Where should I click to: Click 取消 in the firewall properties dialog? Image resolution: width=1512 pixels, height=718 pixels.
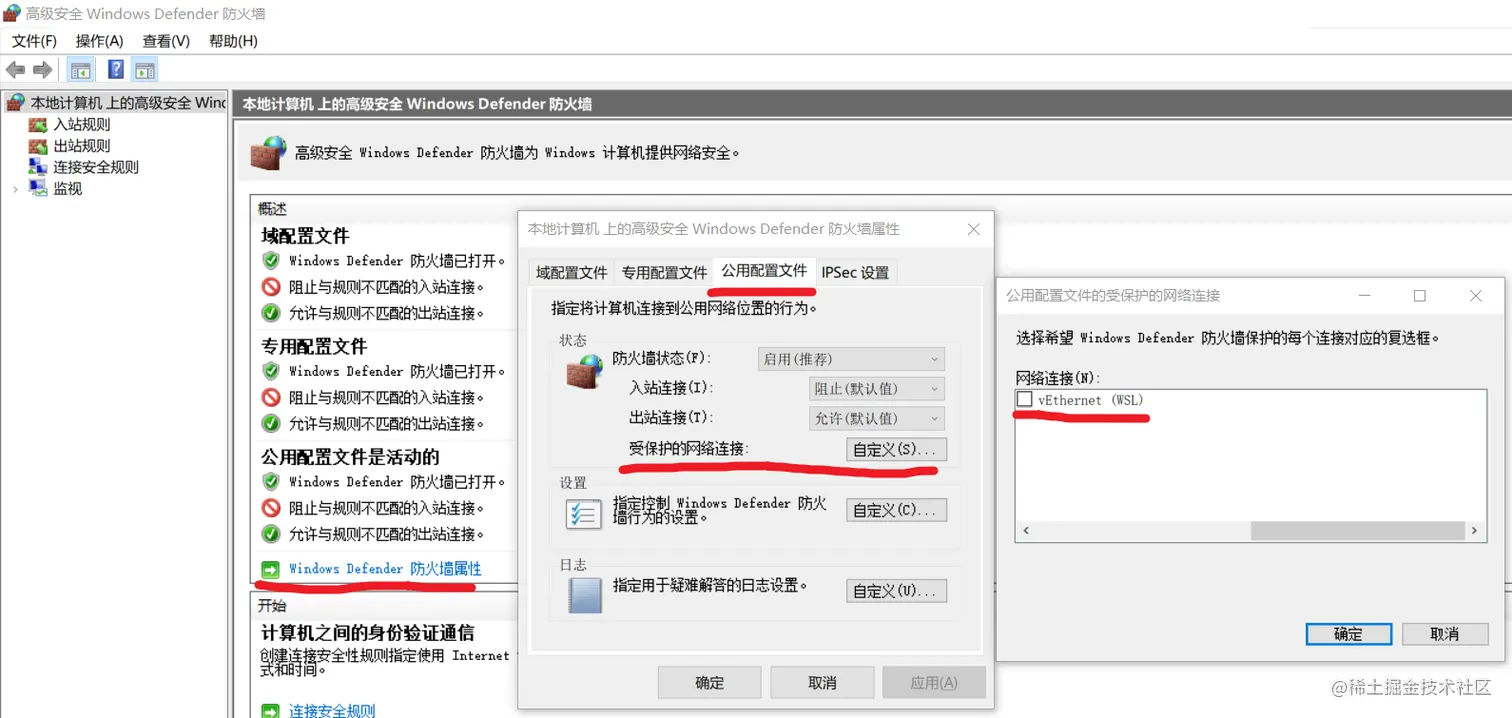[822, 683]
